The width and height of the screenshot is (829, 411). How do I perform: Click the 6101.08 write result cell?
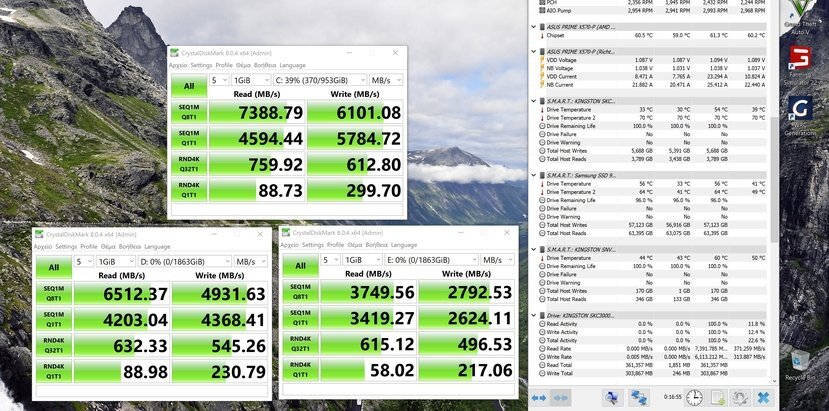pyautogui.click(x=355, y=112)
